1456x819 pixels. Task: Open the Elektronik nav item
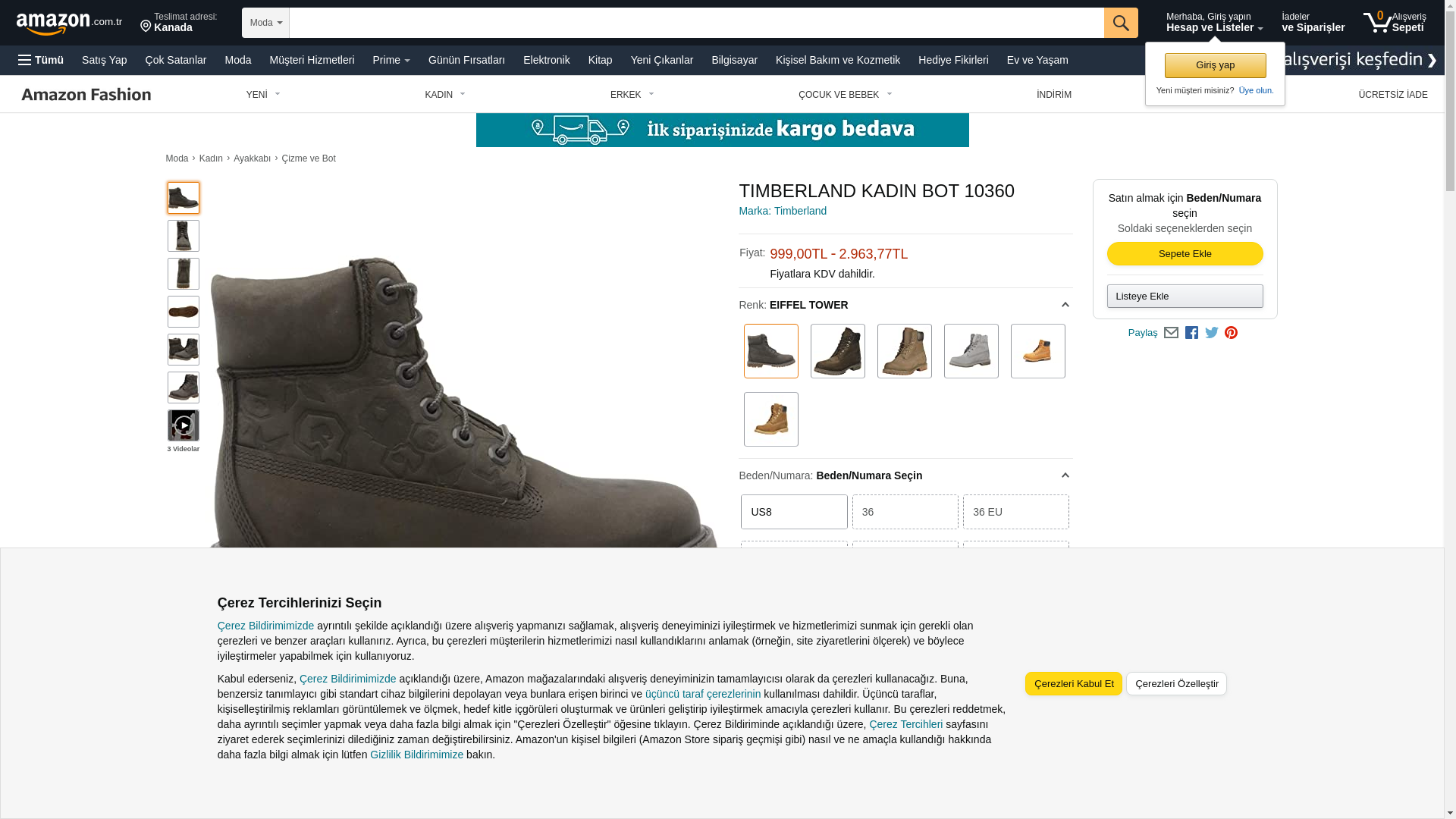(x=546, y=60)
